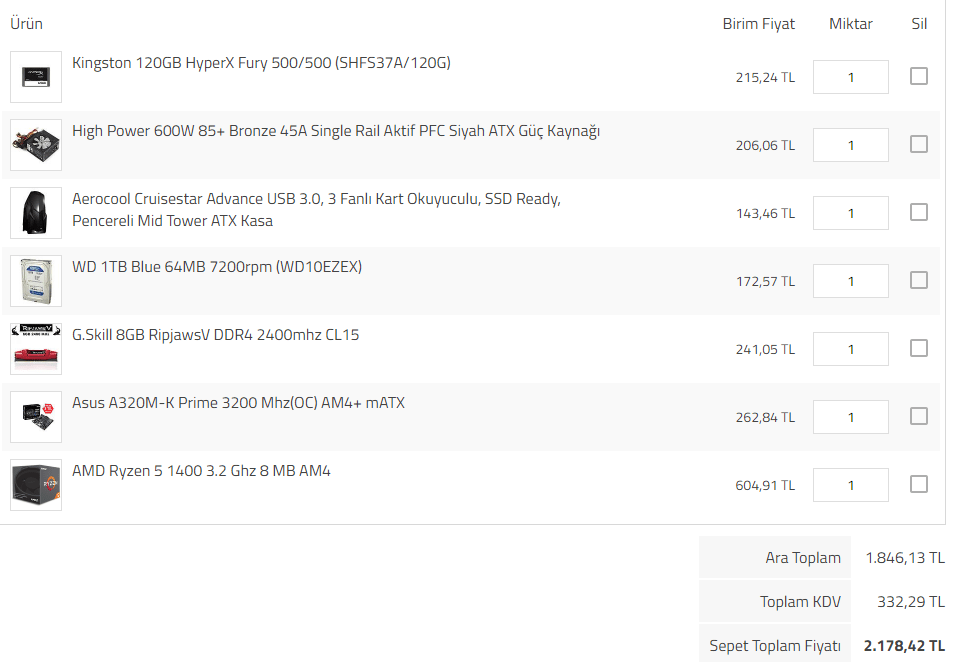The width and height of the screenshot is (966, 662).
Task: Open the Kingston 120GB HyperX Fury product link
Action: (x=261, y=63)
